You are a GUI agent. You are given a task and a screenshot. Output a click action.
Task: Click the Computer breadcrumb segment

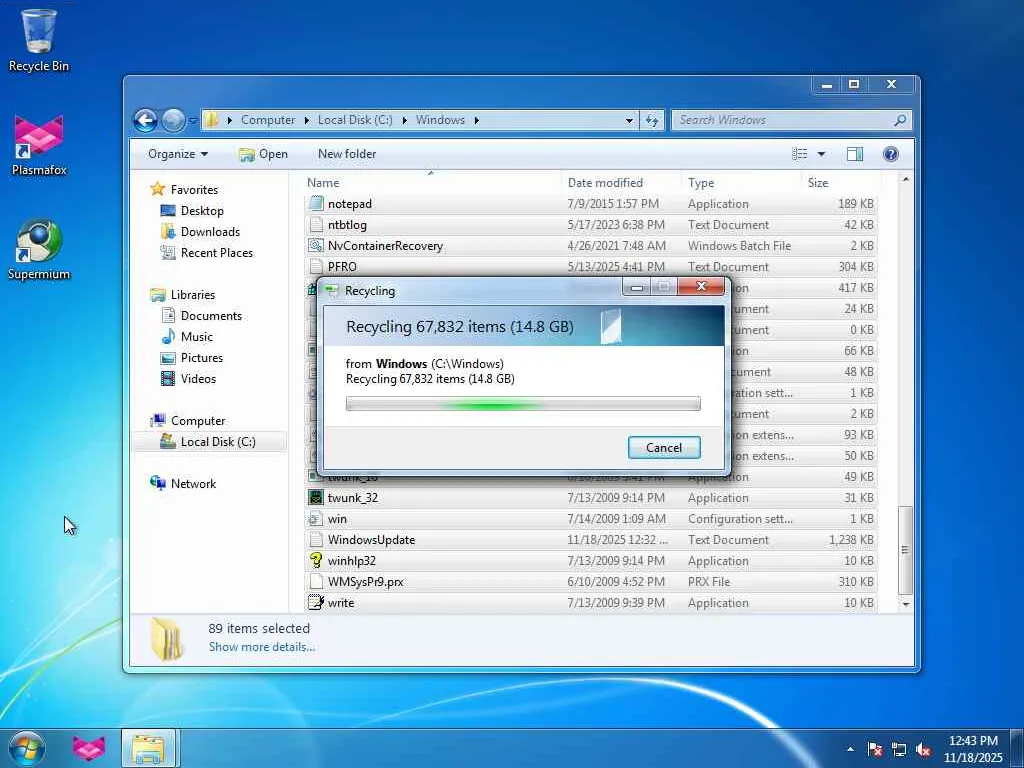click(x=268, y=120)
